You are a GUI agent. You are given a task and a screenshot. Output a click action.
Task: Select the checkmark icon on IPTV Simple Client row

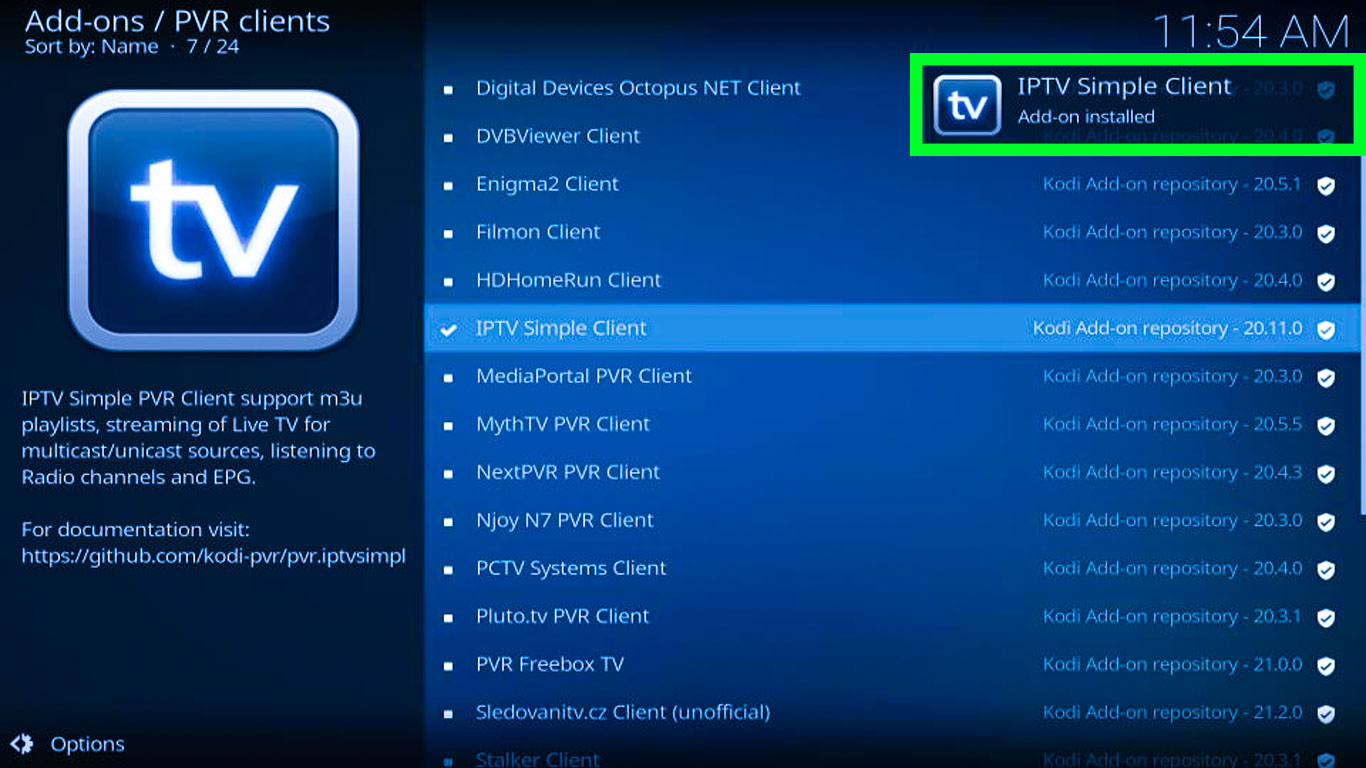click(446, 329)
